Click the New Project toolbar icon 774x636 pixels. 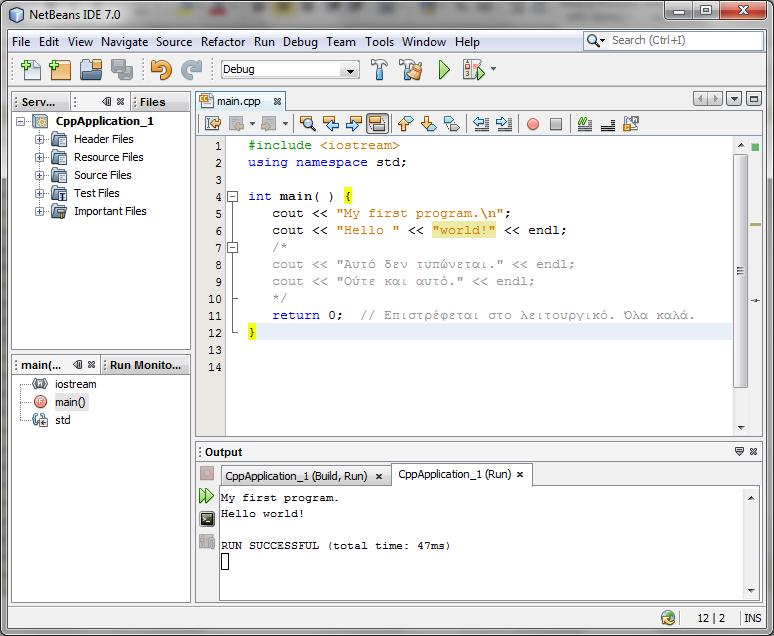60,70
